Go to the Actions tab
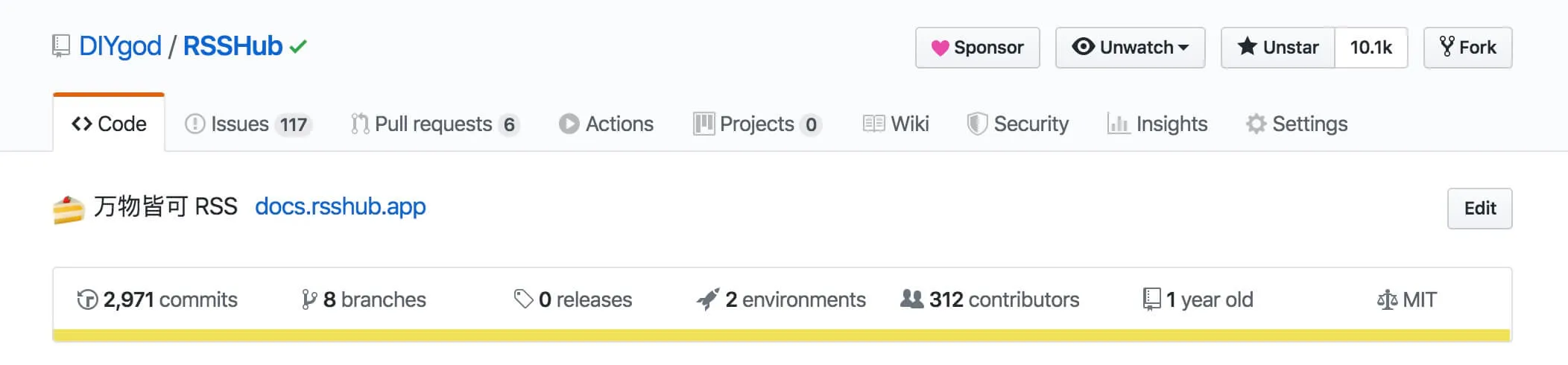Screen dimensions: 1568x365 606,124
